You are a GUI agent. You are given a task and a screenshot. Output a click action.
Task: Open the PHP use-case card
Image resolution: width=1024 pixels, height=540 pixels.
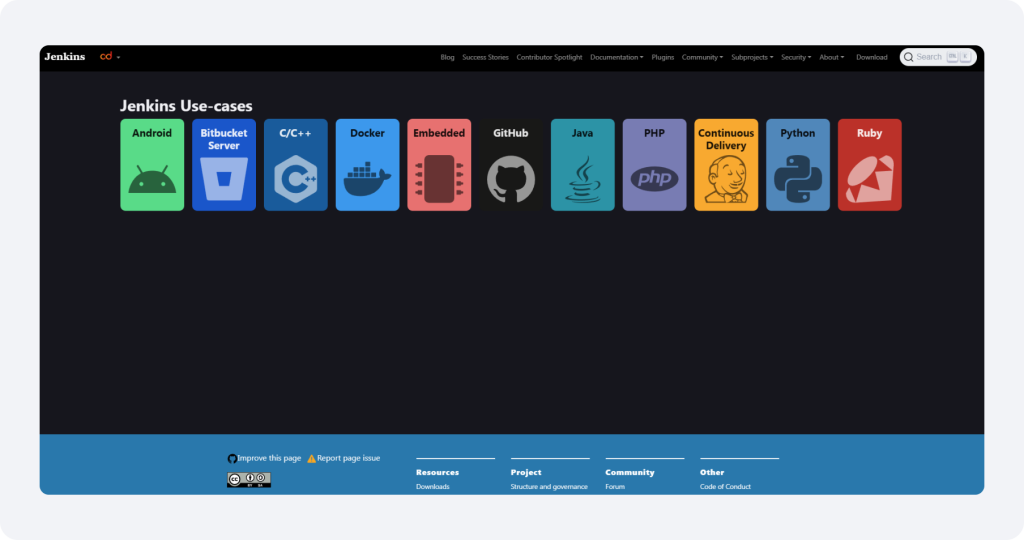pyautogui.click(x=654, y=165)
